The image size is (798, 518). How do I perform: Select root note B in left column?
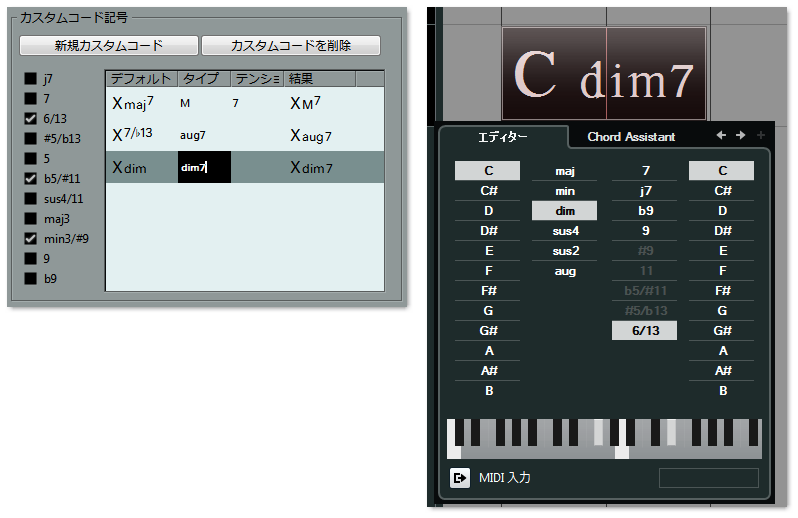coord(488,391)
